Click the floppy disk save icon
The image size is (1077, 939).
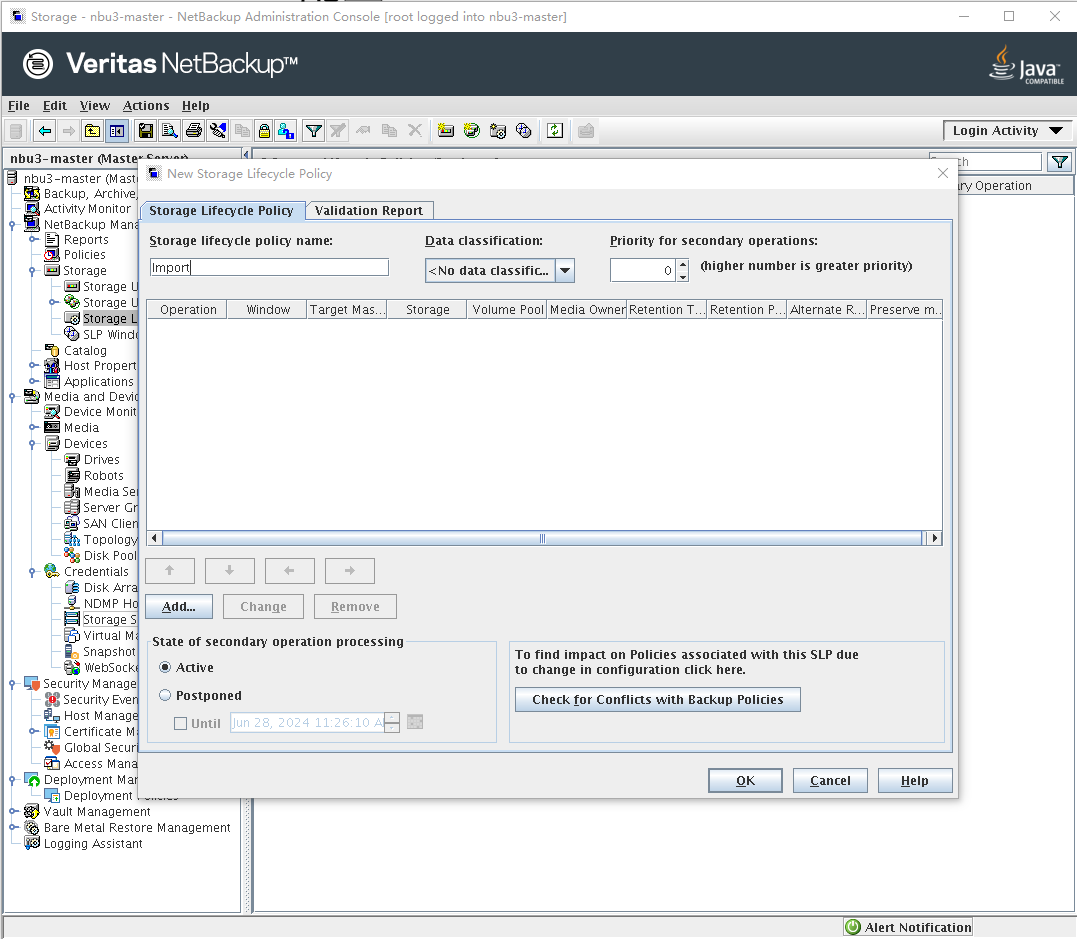tap(146, 131)
